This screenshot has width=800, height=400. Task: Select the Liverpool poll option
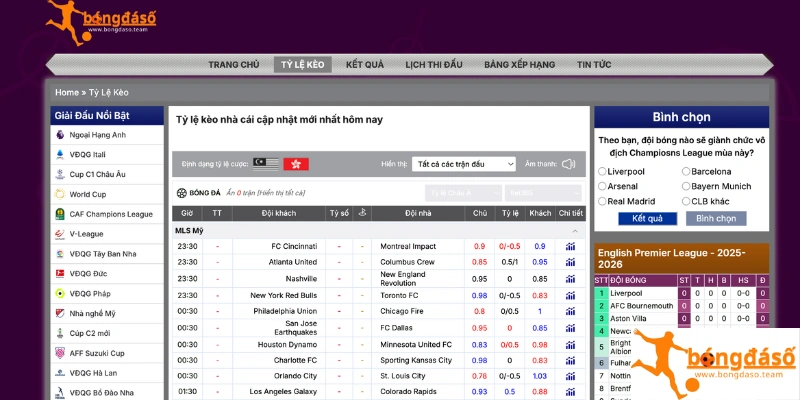tap(601, 171)
